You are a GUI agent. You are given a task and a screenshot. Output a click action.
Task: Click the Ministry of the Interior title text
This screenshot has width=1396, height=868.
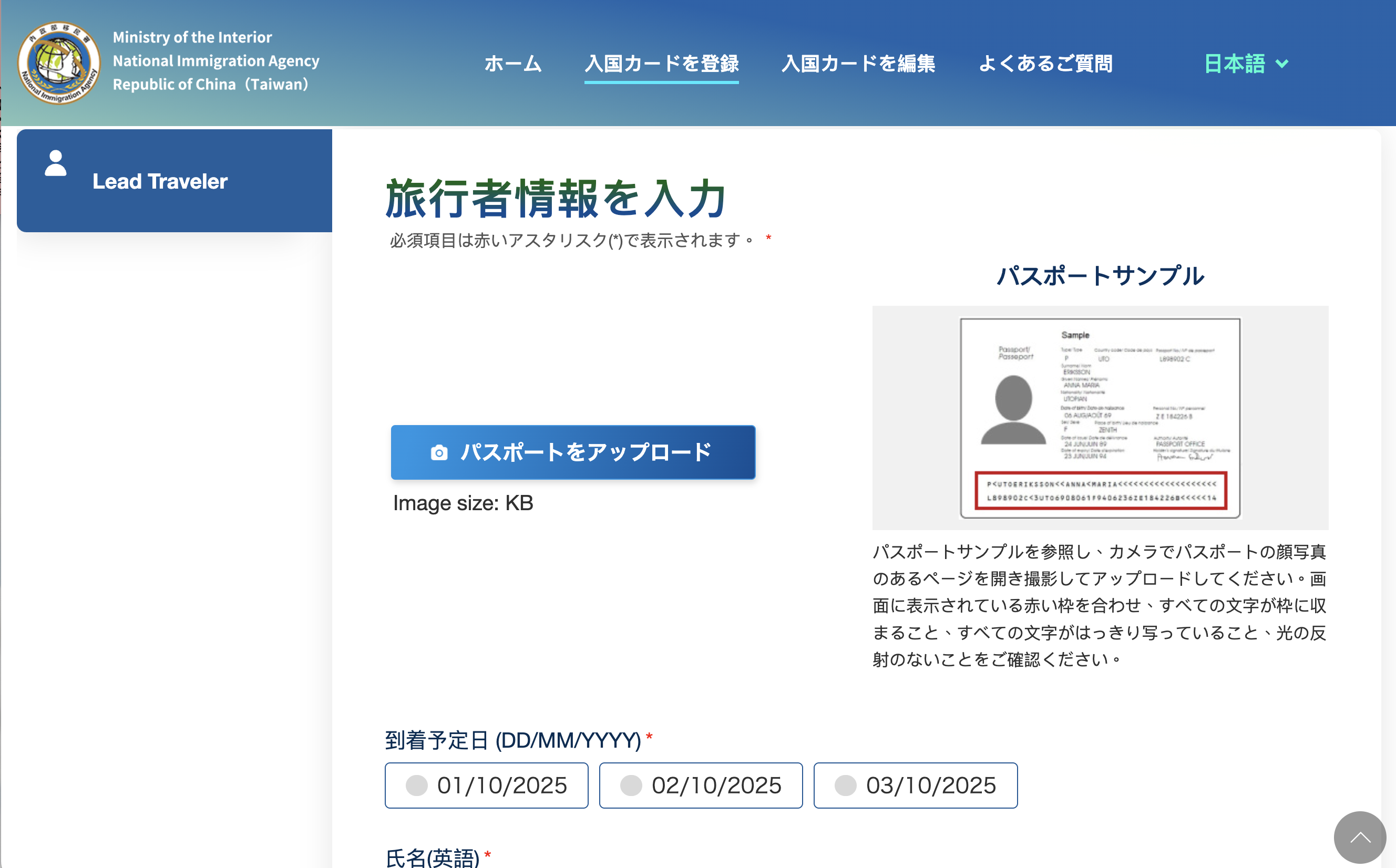point(192,37)
